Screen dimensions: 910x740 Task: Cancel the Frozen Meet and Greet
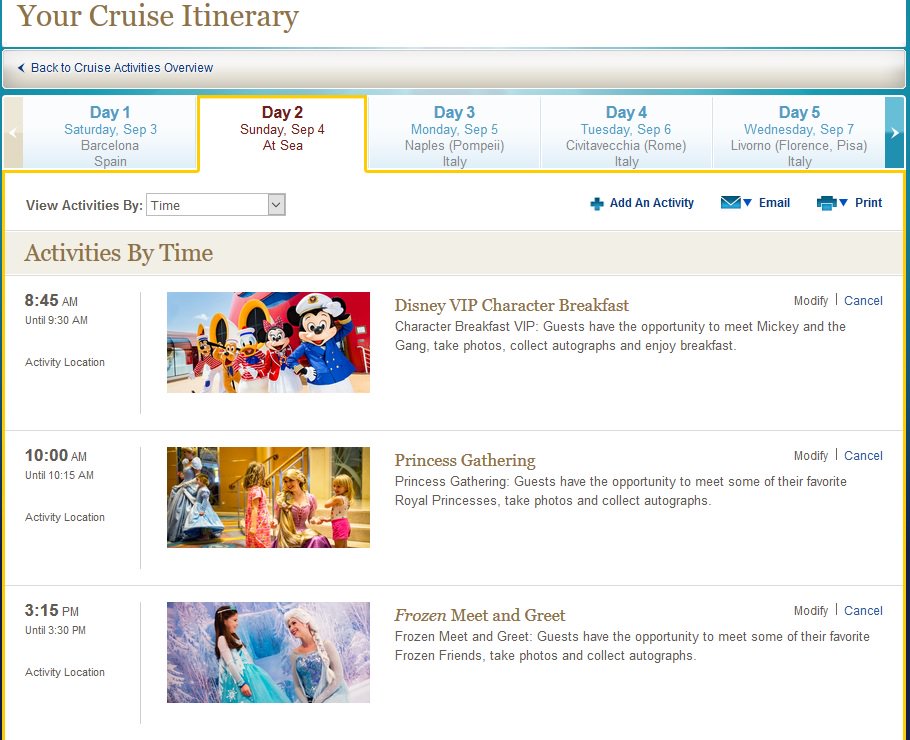pyautogui.click(x=863, y=611)
